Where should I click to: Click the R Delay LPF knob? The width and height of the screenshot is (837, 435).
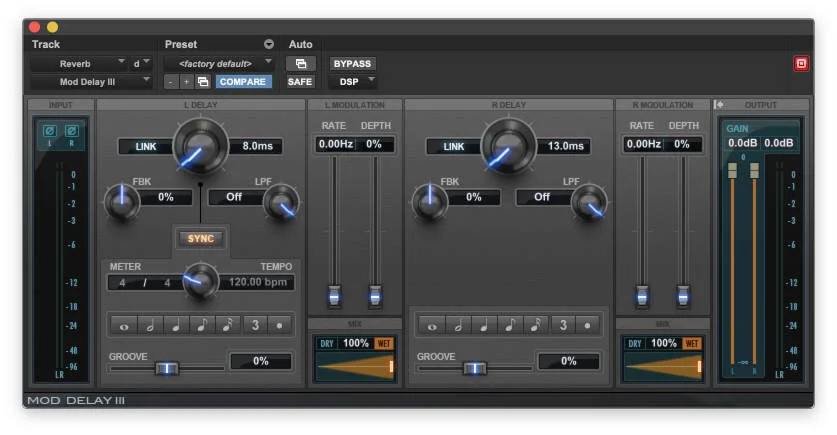589,202
